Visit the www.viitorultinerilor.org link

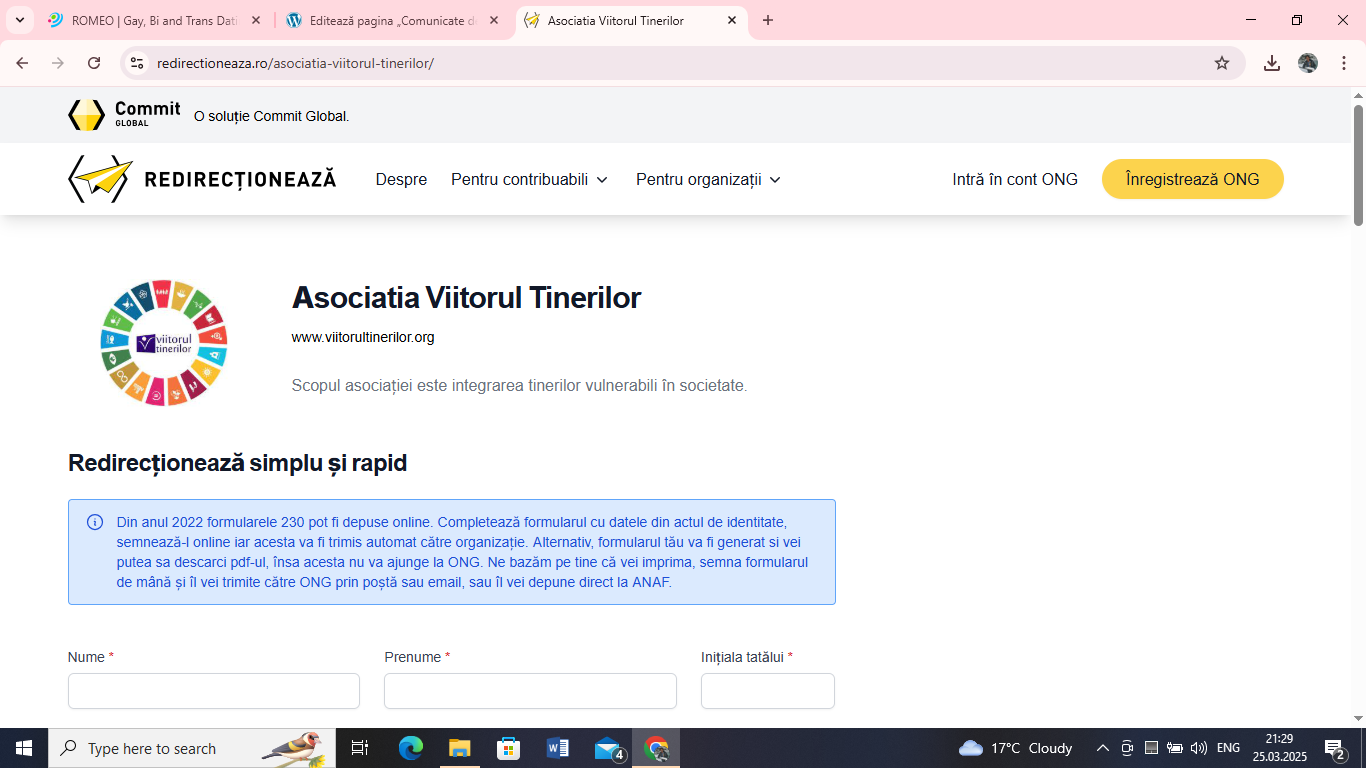click(x=363, y=337)
